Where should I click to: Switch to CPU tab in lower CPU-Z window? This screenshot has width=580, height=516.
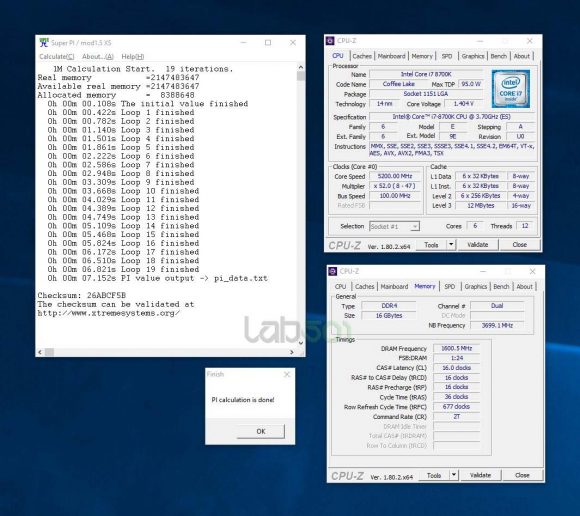[x=340, y=286]
